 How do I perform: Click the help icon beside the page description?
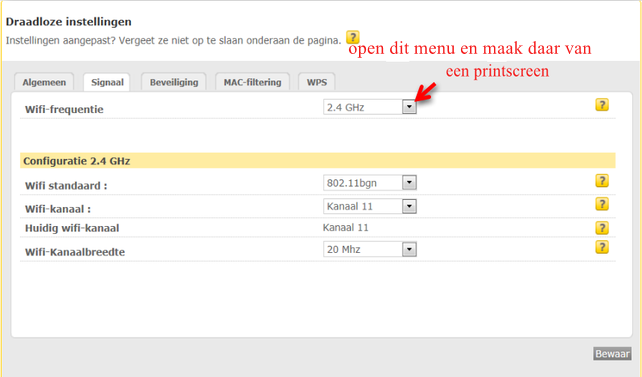tap(353, 37)
